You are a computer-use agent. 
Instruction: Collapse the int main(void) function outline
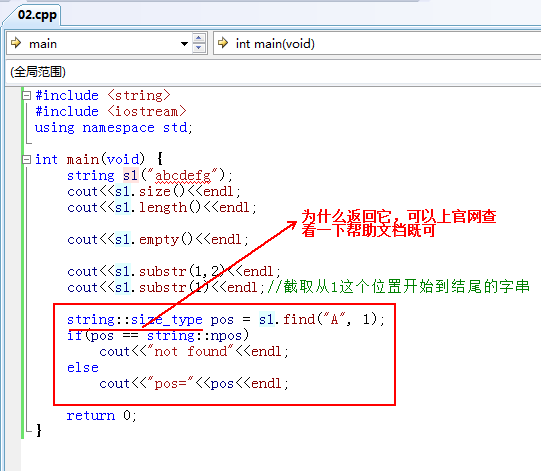(x=27, y=159)
